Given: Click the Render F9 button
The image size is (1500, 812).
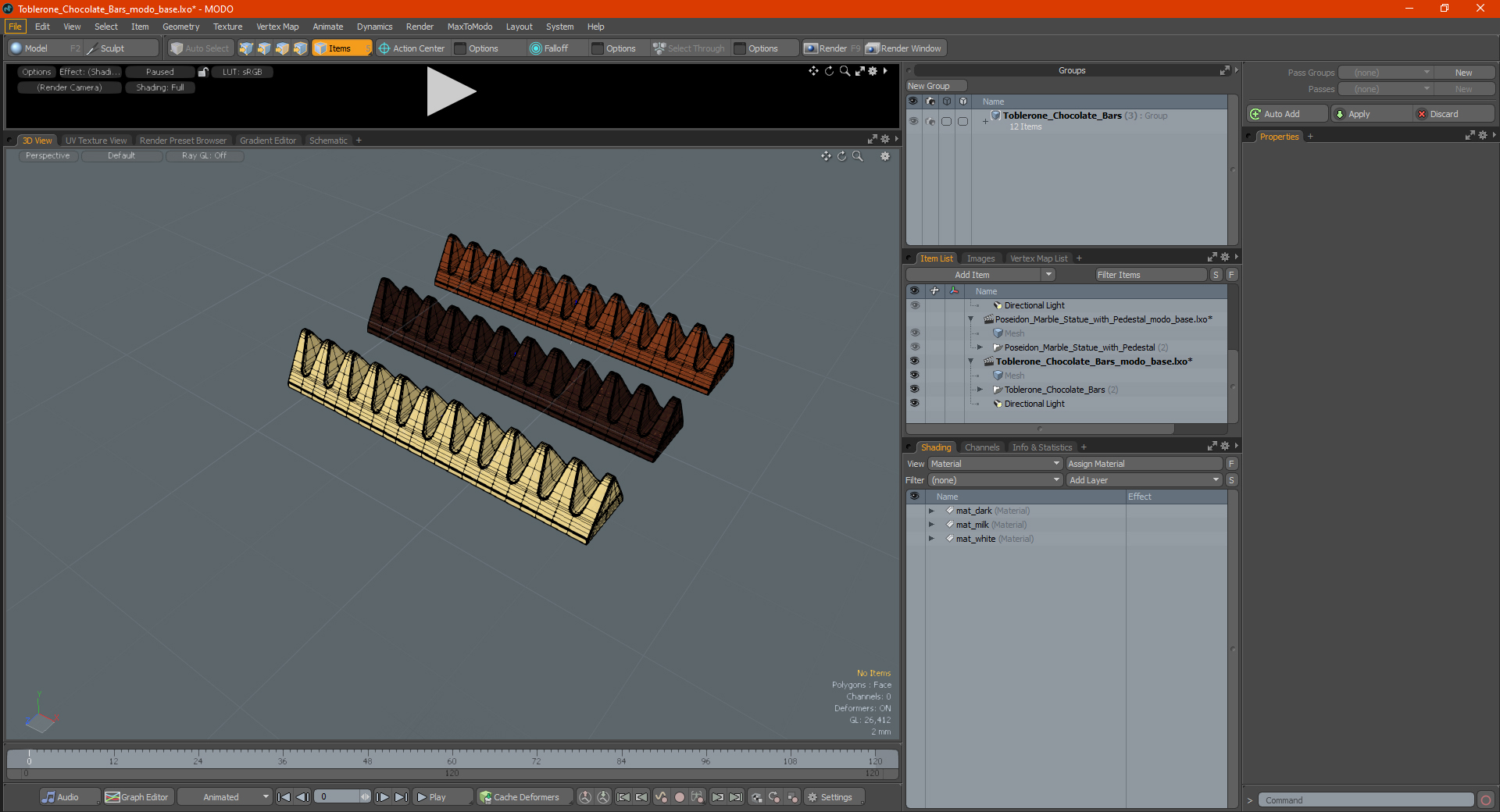Looking at the screenshot, I should pyautogui.click(x=832, y=48).
